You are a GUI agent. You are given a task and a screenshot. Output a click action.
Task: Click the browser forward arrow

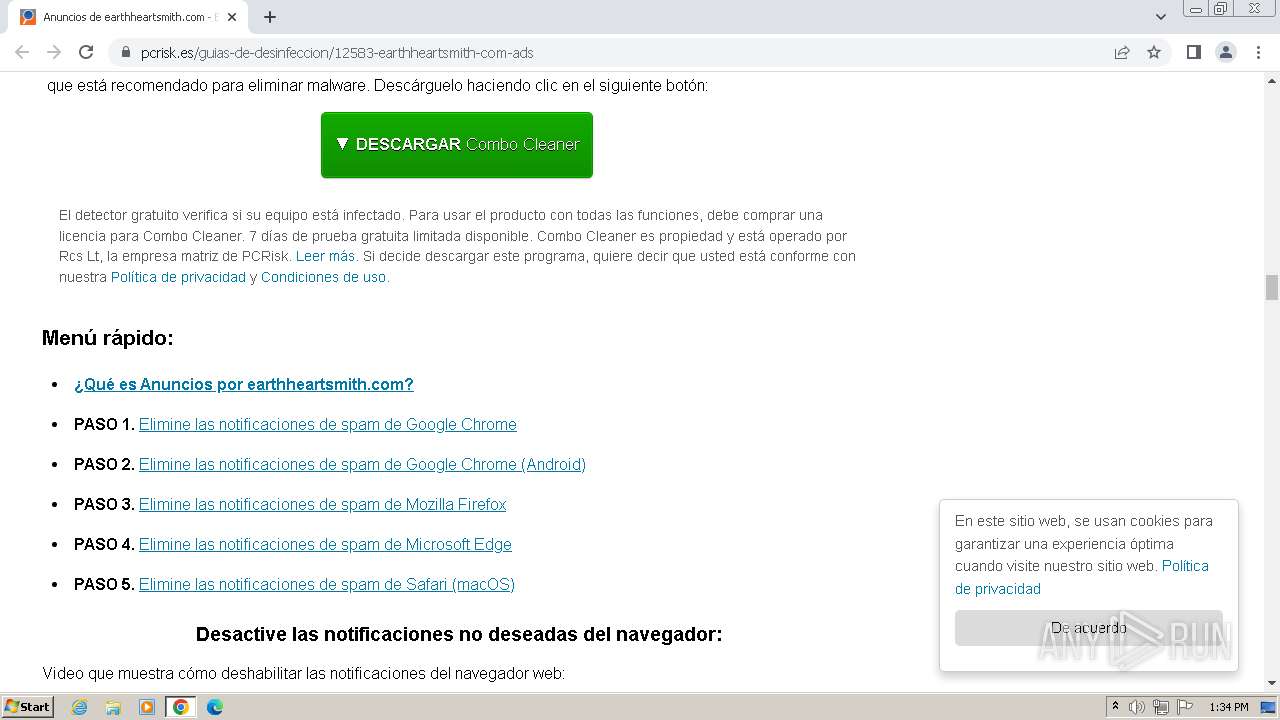pos(54,52)
